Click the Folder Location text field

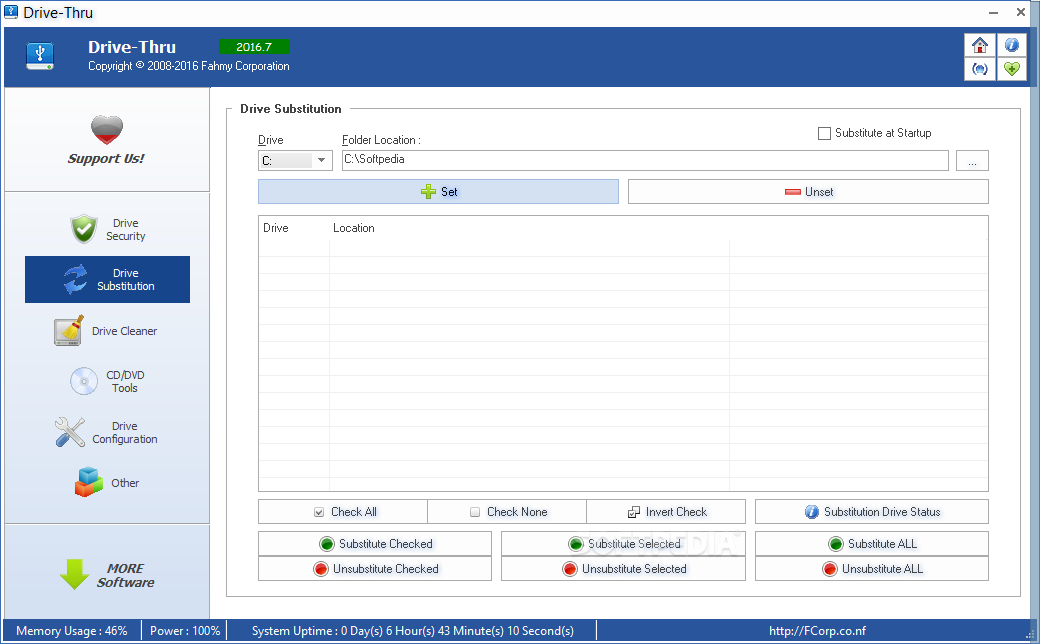[645, 160]
